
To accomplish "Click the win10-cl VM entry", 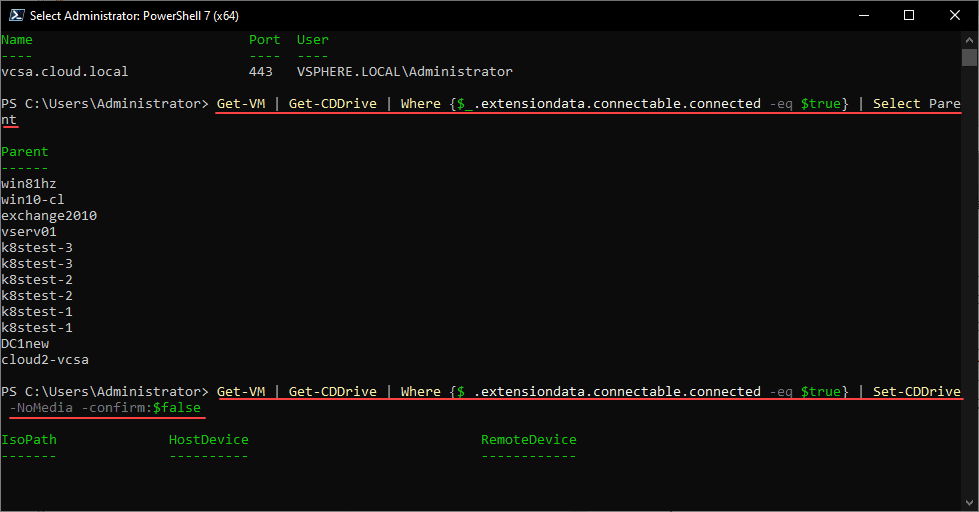I will pyautogui.click(x=33, y=200).
